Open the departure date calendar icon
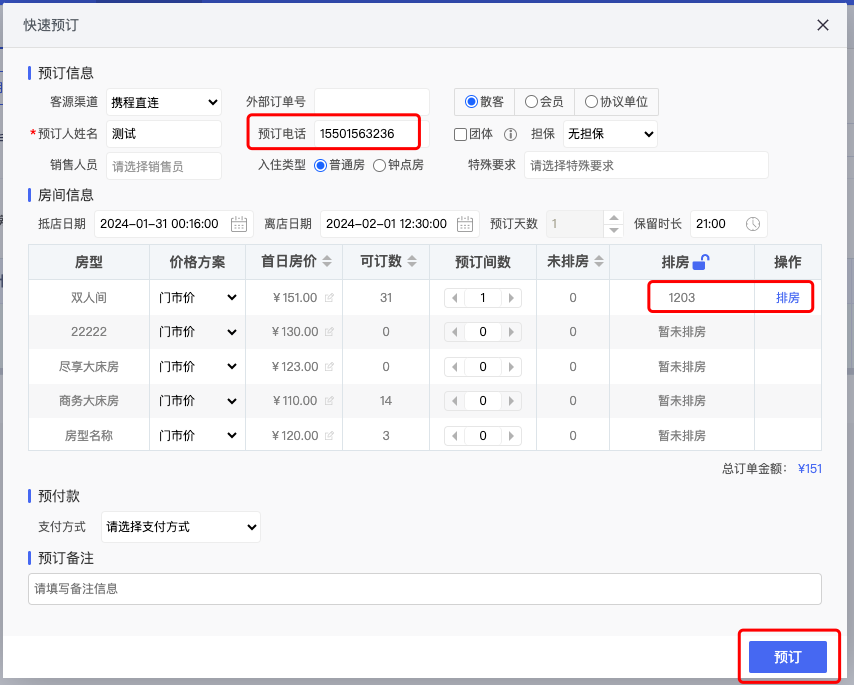The height and width of the screenshot is (685, 854). 465,224
